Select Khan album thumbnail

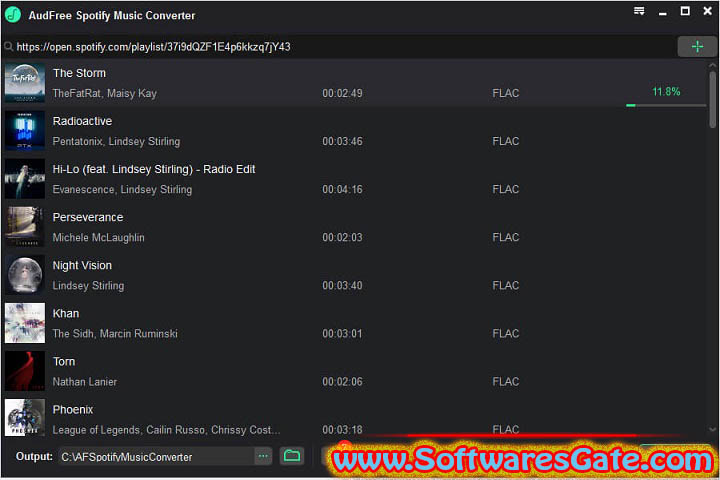[25, 323]
